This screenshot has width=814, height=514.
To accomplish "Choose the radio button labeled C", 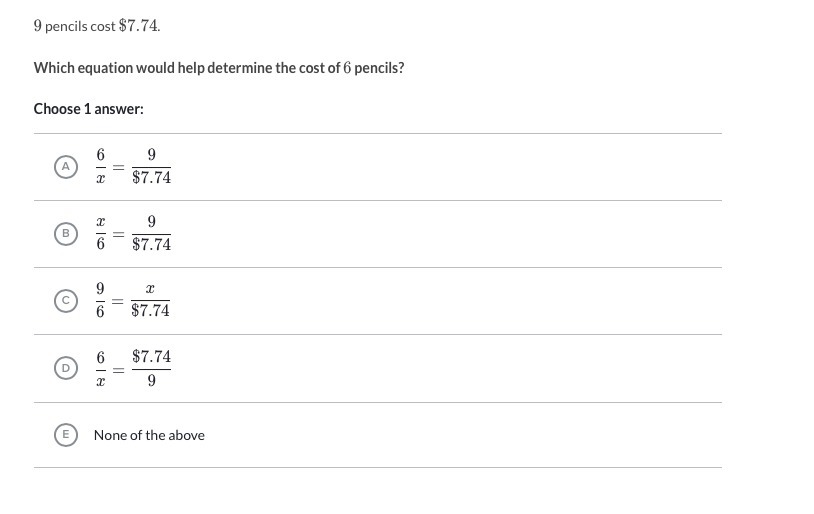I will click(66, 300).
